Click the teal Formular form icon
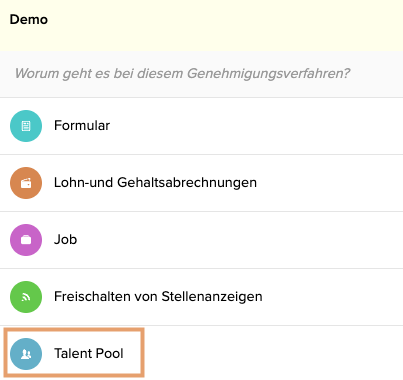 click(x=26, y=126)
